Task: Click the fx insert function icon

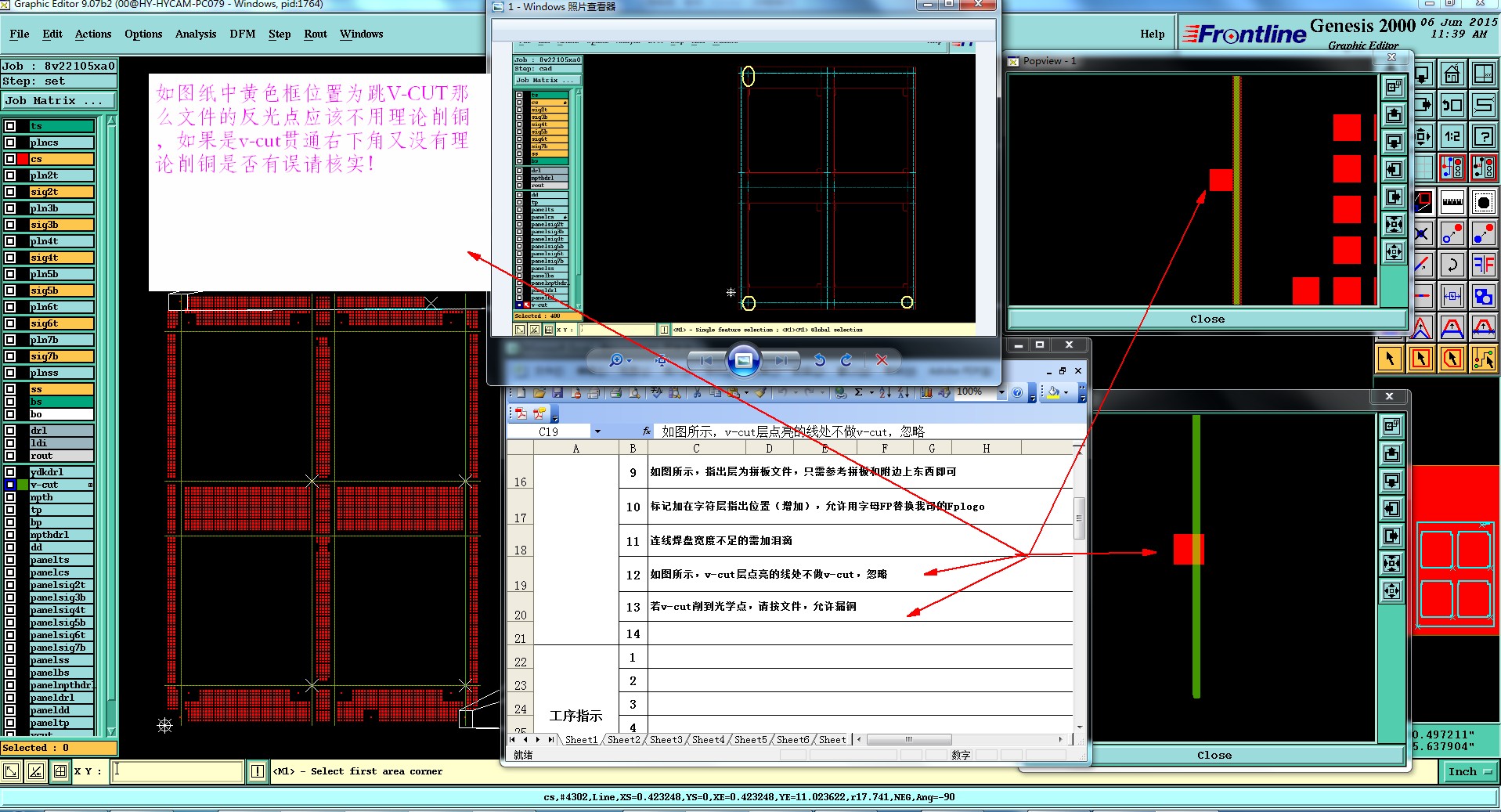Action: tap(647, 431)
